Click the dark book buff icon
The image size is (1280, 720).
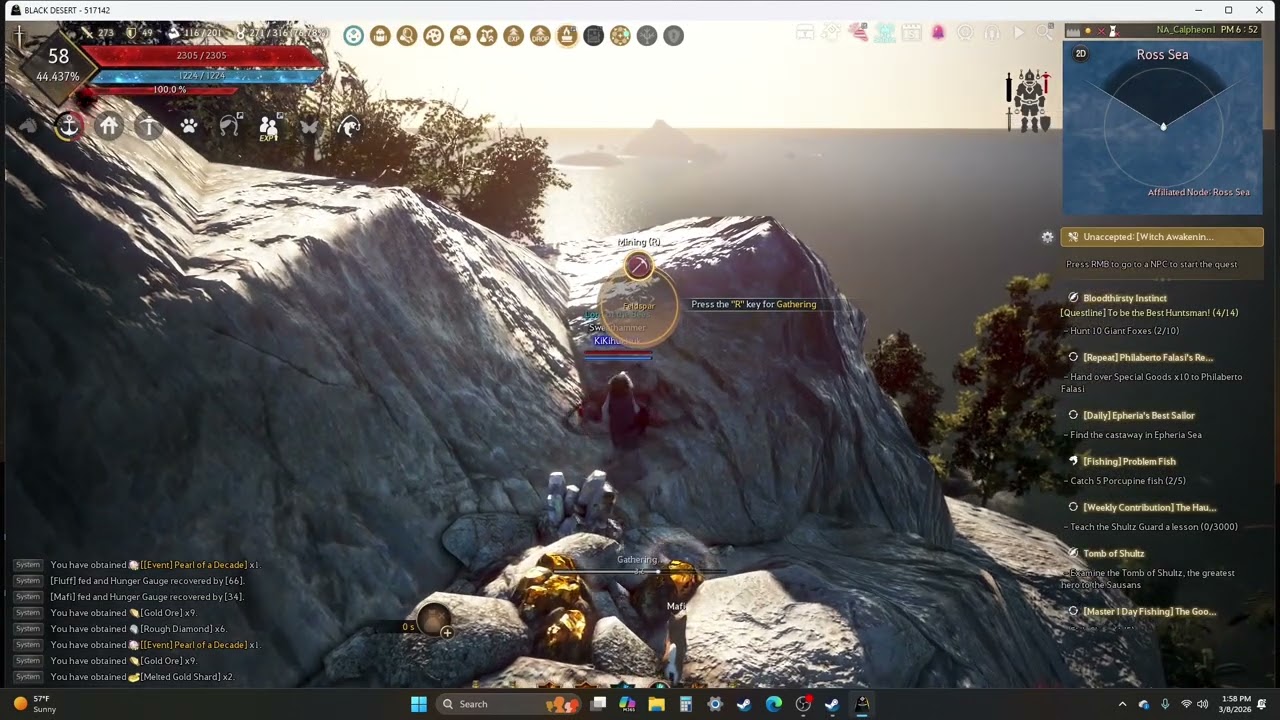coord(594,36)
